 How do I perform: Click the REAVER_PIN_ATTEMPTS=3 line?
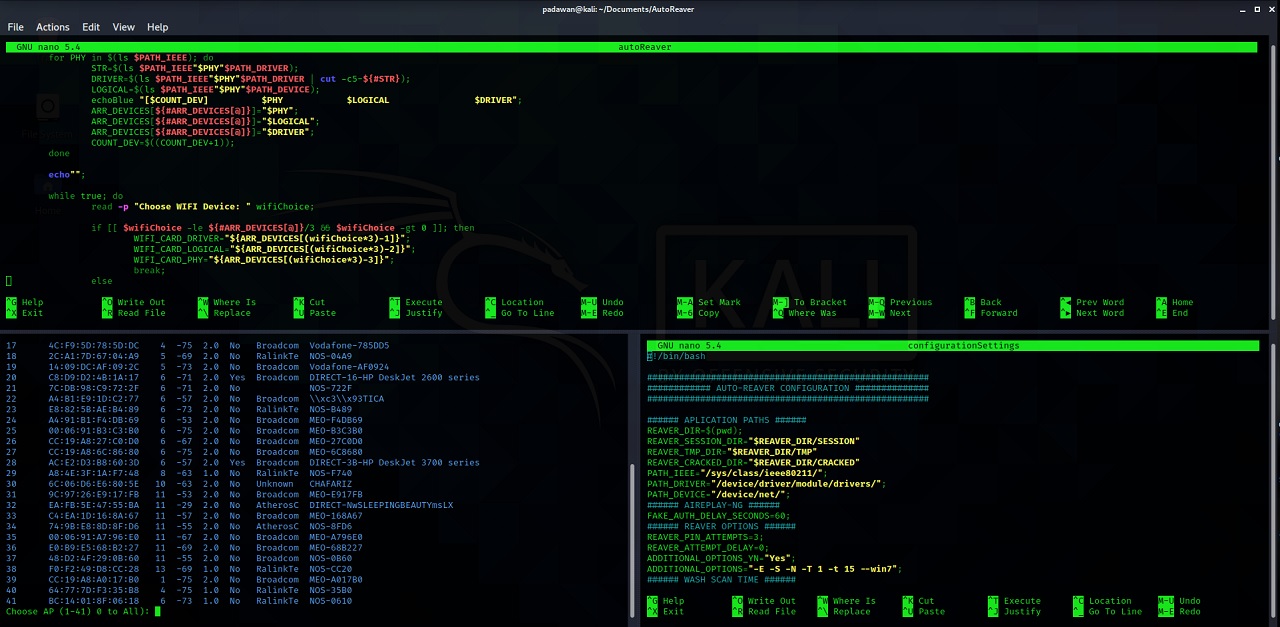point(707,537)
